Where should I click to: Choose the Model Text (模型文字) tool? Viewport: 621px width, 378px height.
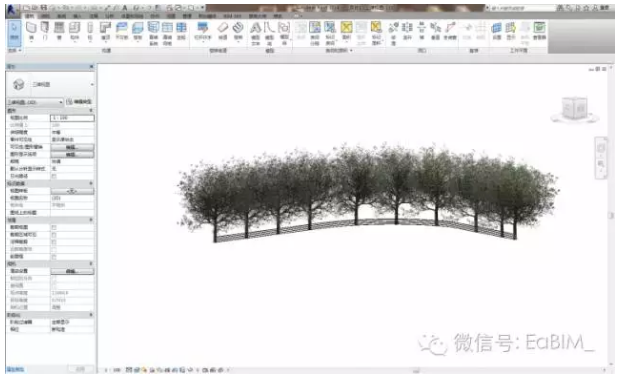[x=256, y=33]
